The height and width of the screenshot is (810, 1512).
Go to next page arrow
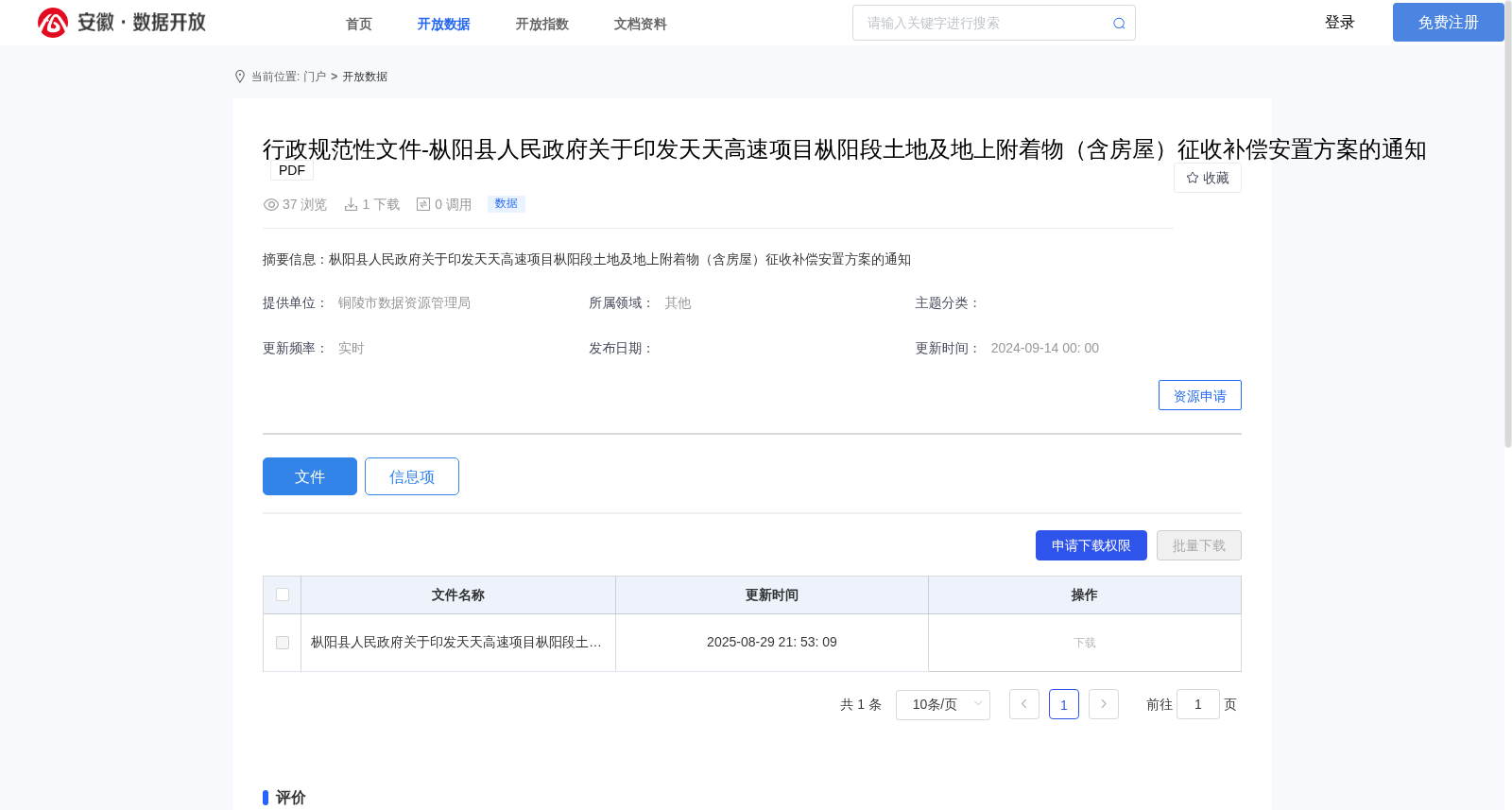coord(1104,704)
